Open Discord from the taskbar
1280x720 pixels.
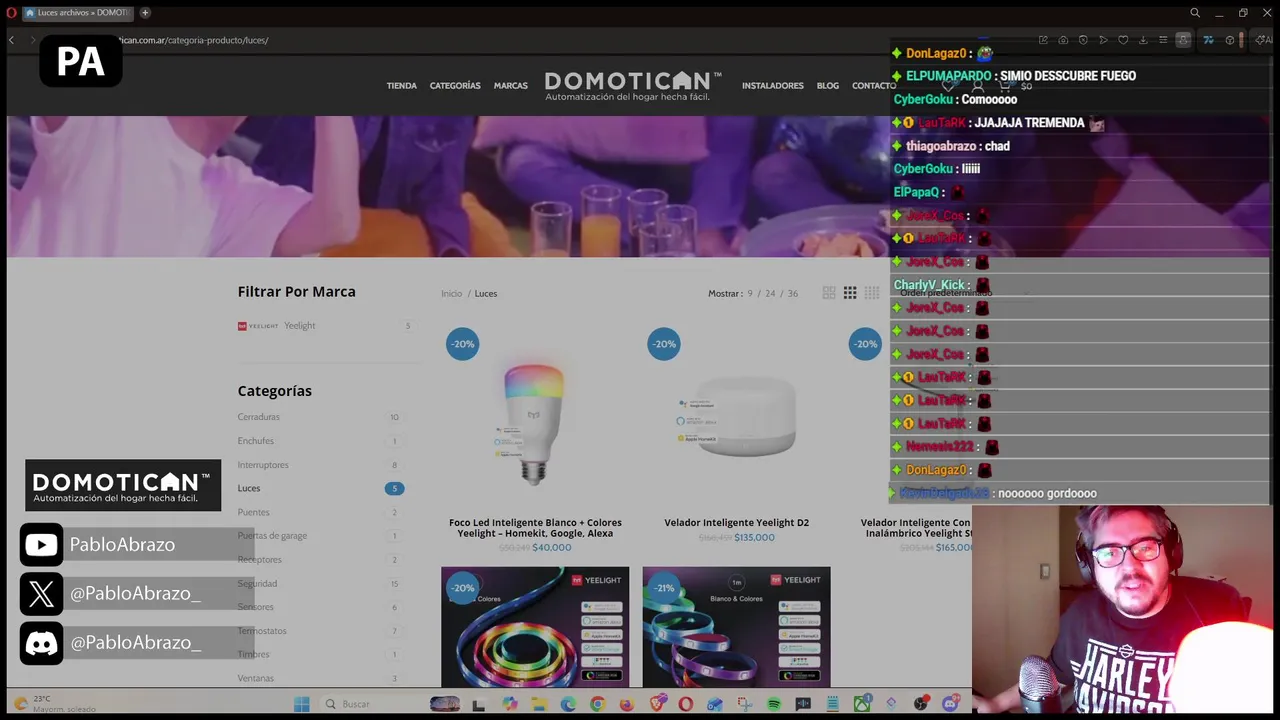click(949, 704)
